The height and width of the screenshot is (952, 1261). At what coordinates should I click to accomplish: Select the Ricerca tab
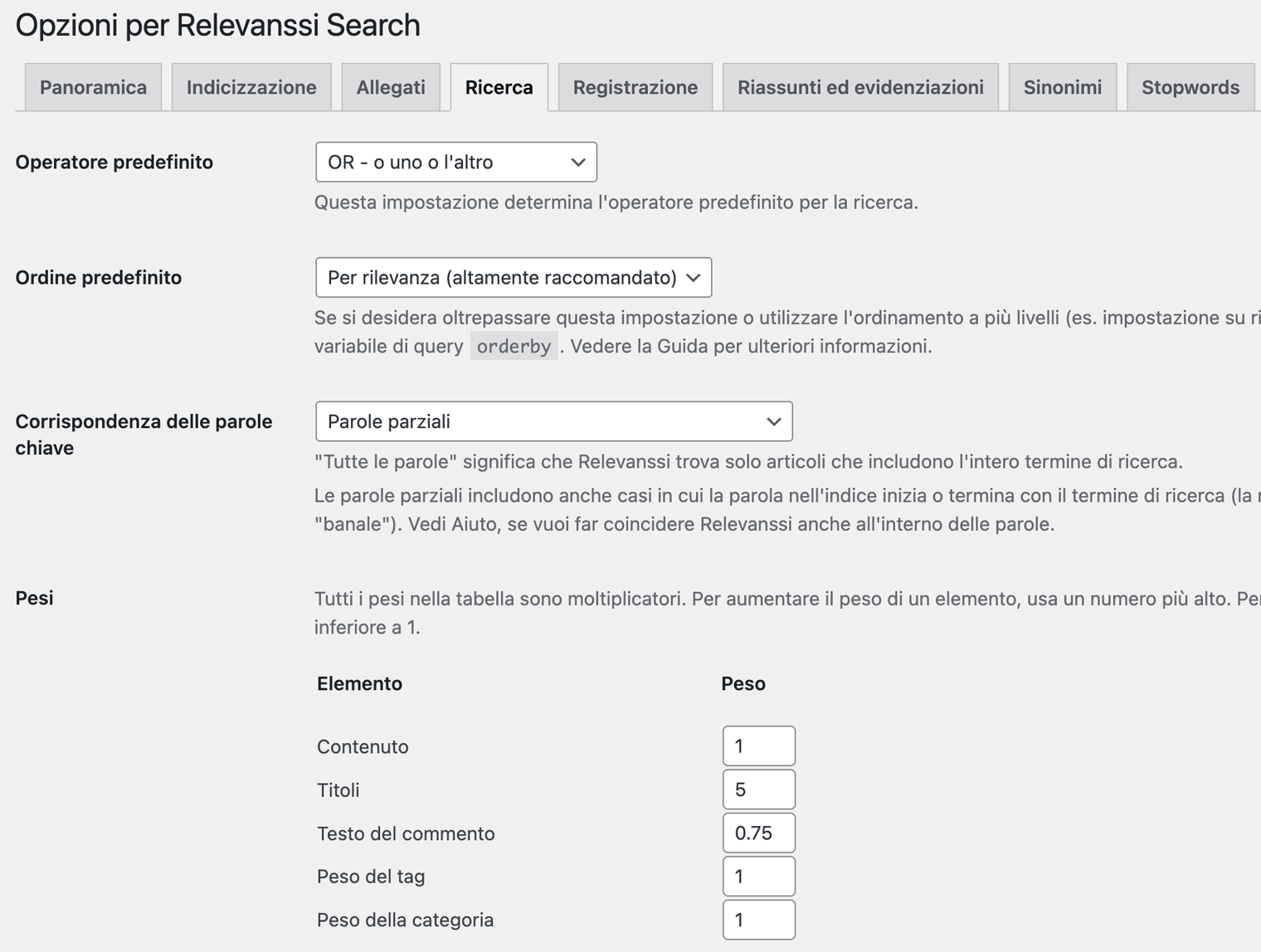click(499, 87)
